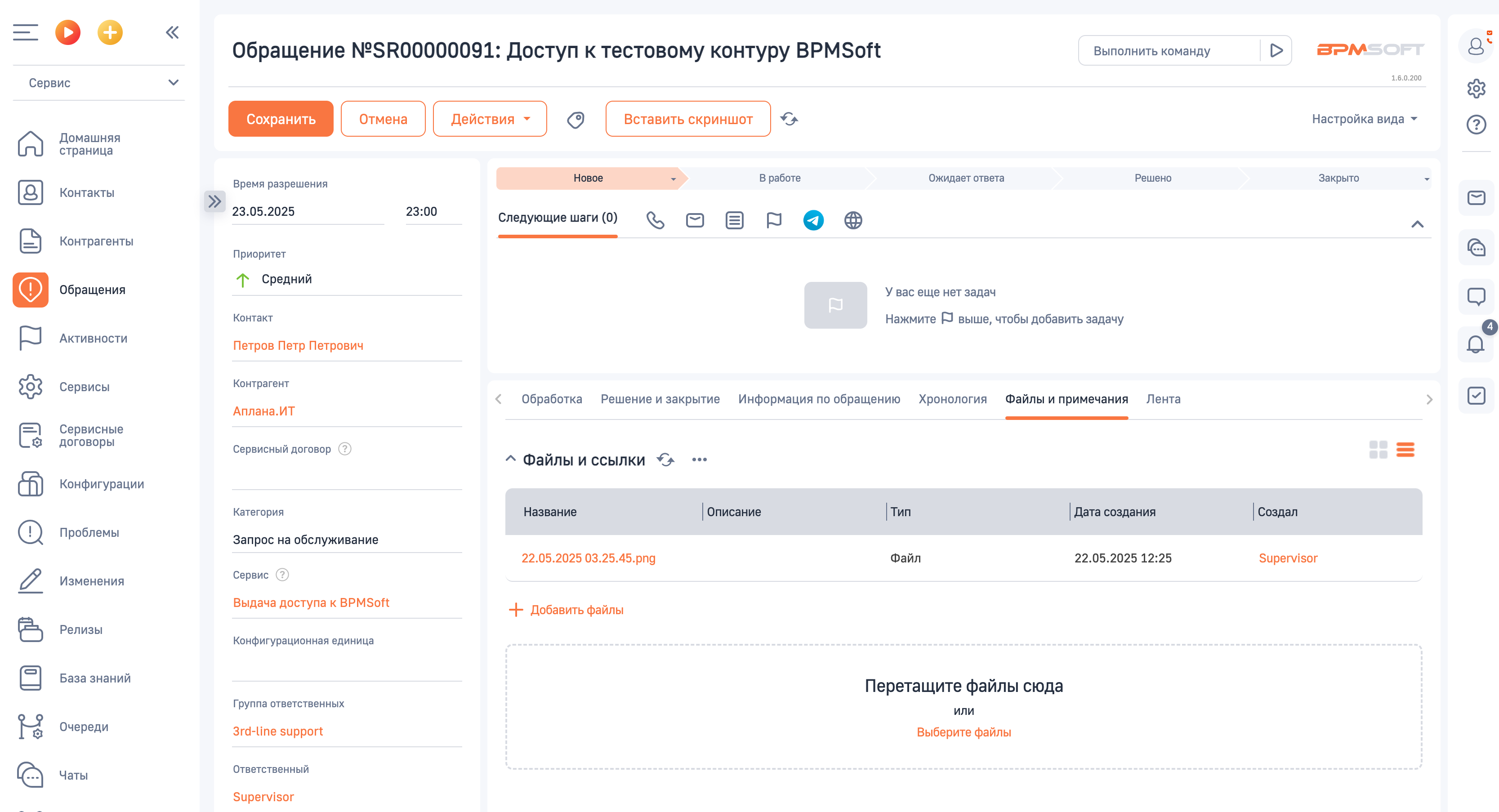
Task: Open the Закрыто stage dropdown arrow
Action: click(1427, 179)
